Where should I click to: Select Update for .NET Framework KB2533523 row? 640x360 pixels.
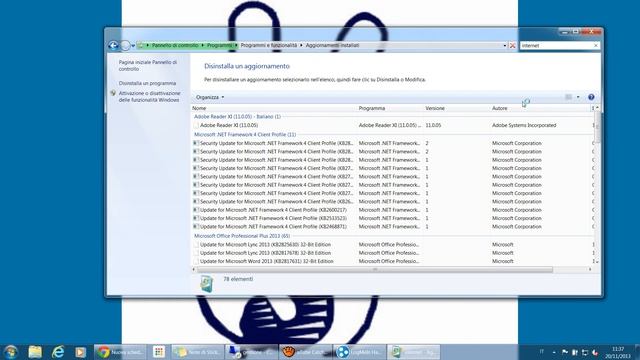click(x=393, y=218)
